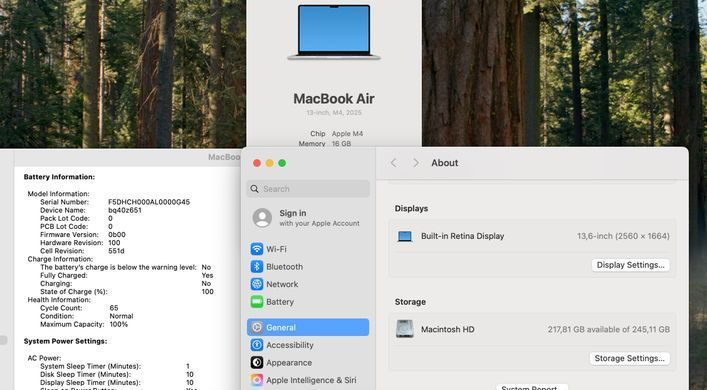Click firmware version 0b00 in the report
Viewport: 707px width, 390px height.
pyautogui.click(x=117, y=234)
